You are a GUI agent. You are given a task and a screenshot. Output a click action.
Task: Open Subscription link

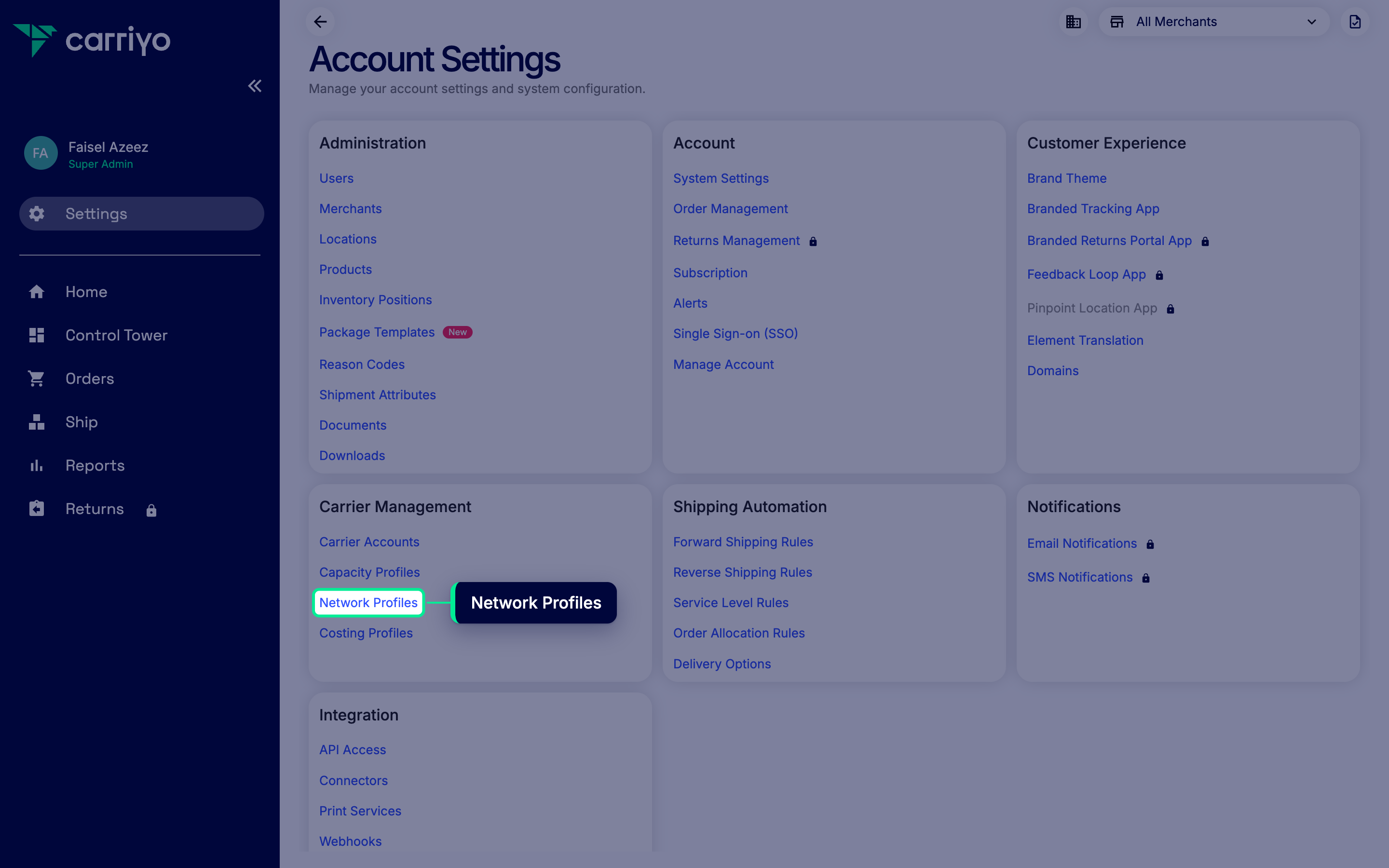pyautogui.click(x=710, y=272)
